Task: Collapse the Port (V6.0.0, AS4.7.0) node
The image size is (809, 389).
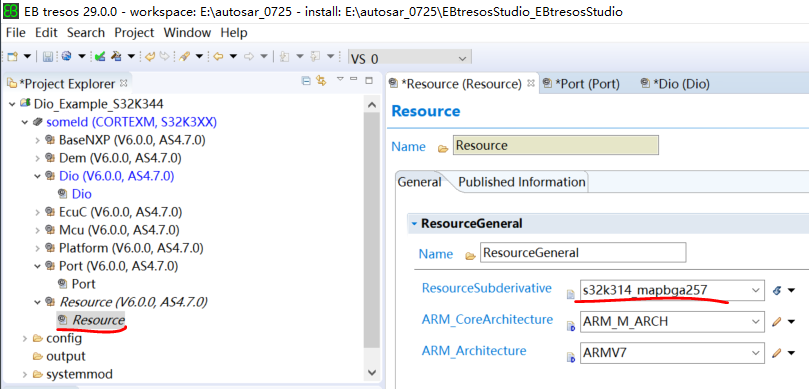Action: click(37, 266)
